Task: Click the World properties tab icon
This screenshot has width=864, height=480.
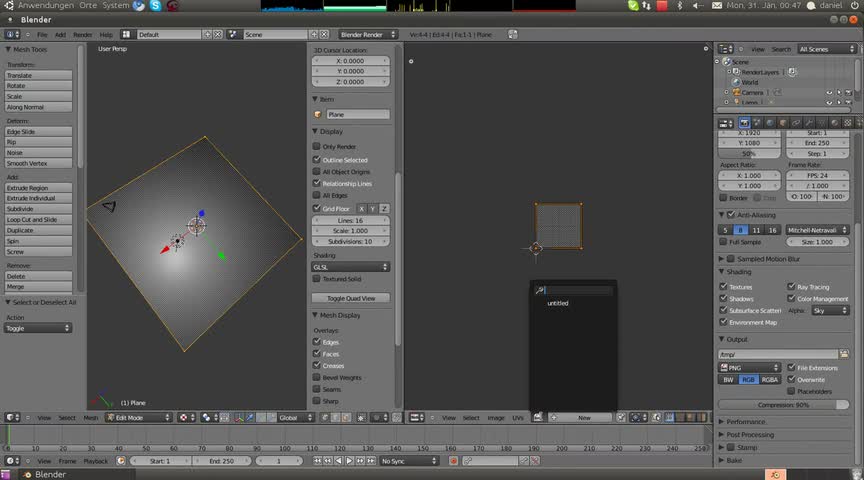Action: point(771,122)
